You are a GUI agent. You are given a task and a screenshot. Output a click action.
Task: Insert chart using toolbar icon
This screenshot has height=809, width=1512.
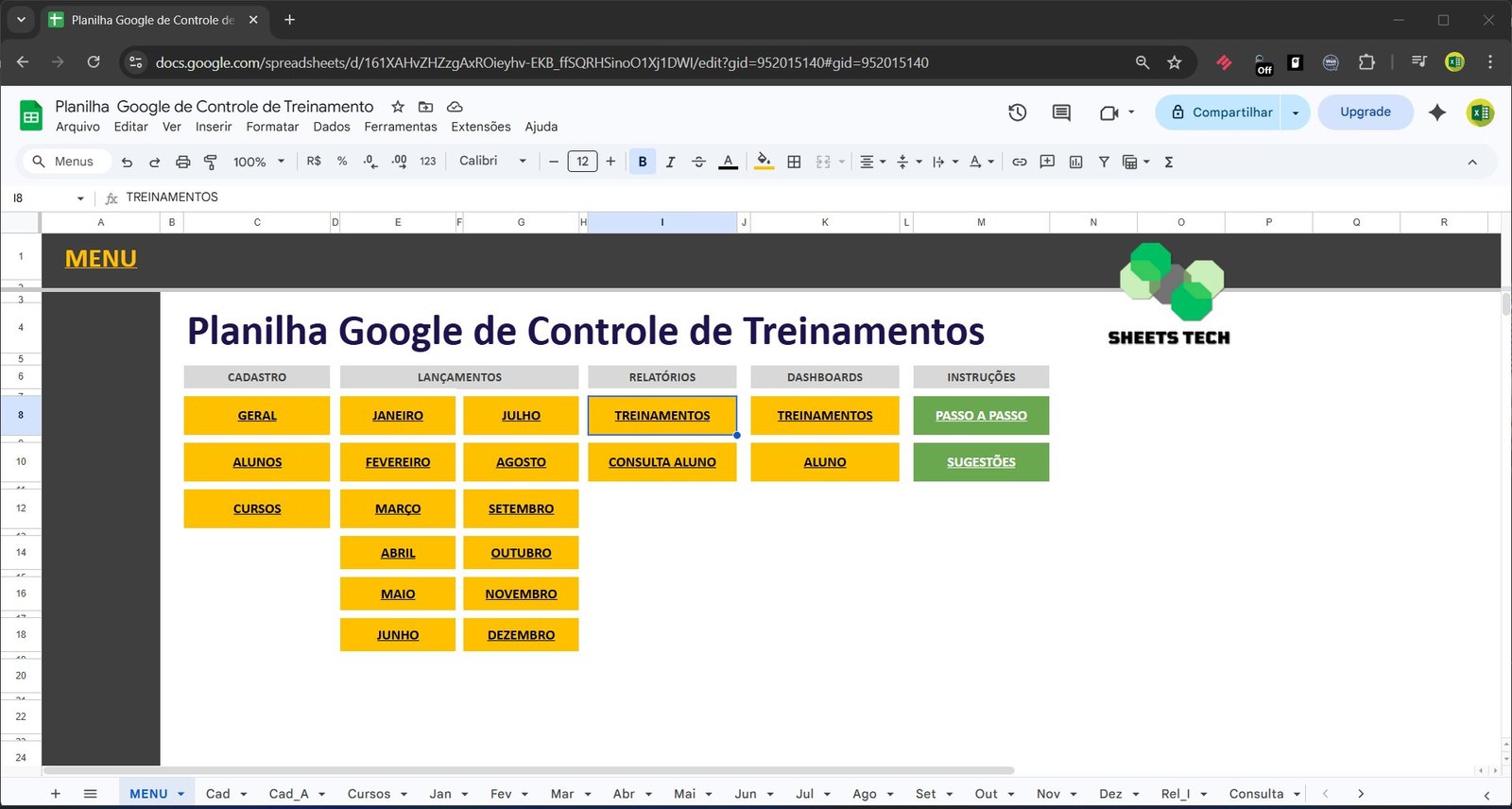(x=1075, y=162)
